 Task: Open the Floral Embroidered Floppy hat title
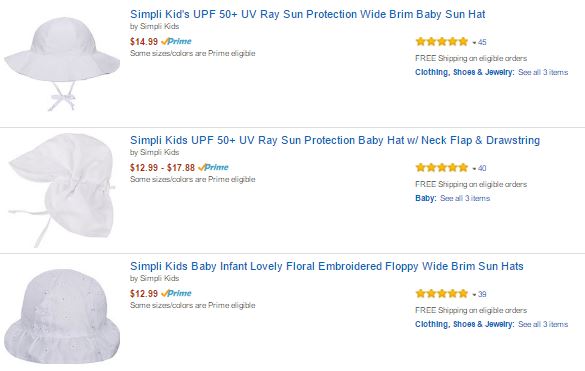pos(326,266)
